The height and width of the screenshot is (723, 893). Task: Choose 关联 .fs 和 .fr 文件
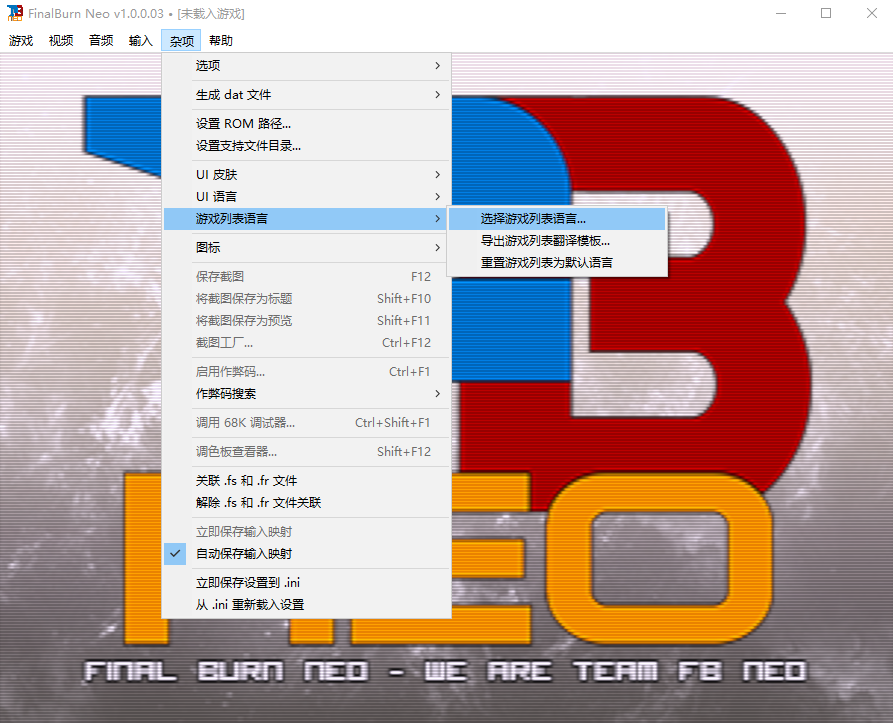306,480
